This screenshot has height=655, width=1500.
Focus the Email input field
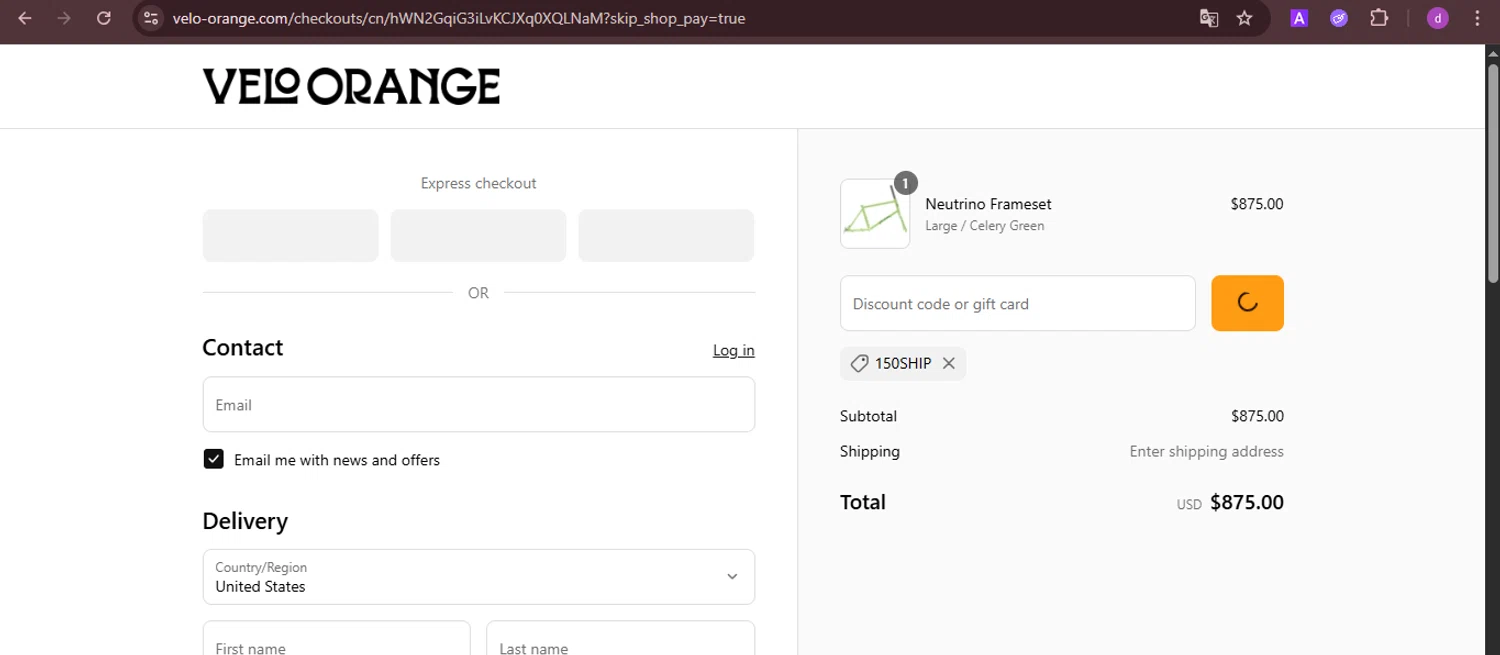(478, 405)
